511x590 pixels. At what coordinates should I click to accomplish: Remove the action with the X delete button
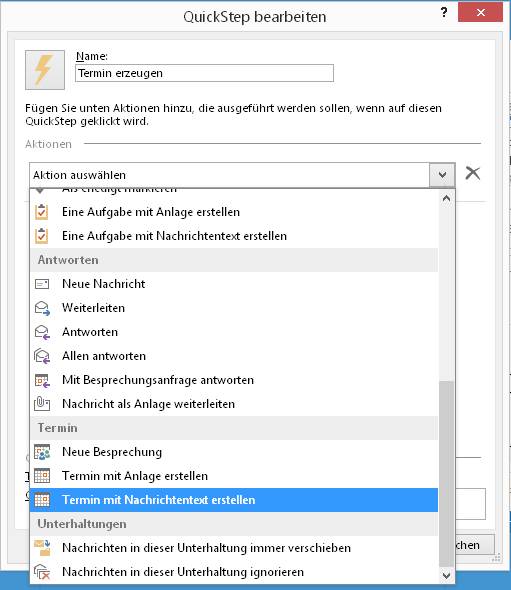[473, 173]
